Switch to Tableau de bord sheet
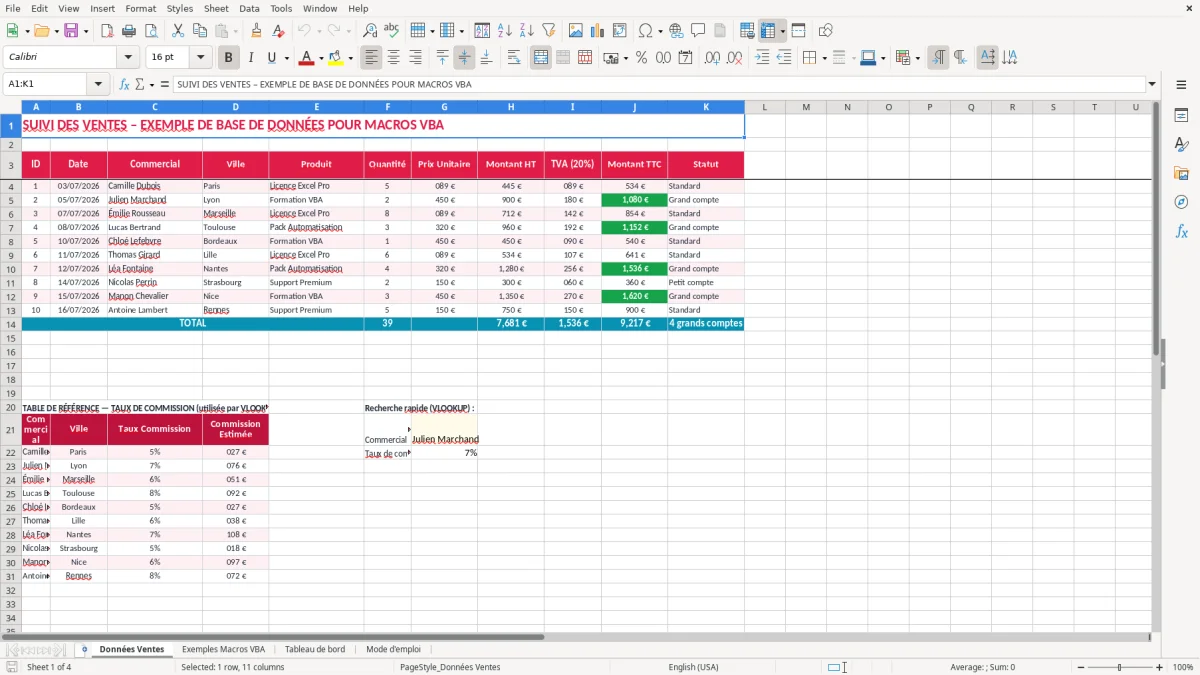Image resolution: width=1200 pixels, height=675 pixels. 315,649
